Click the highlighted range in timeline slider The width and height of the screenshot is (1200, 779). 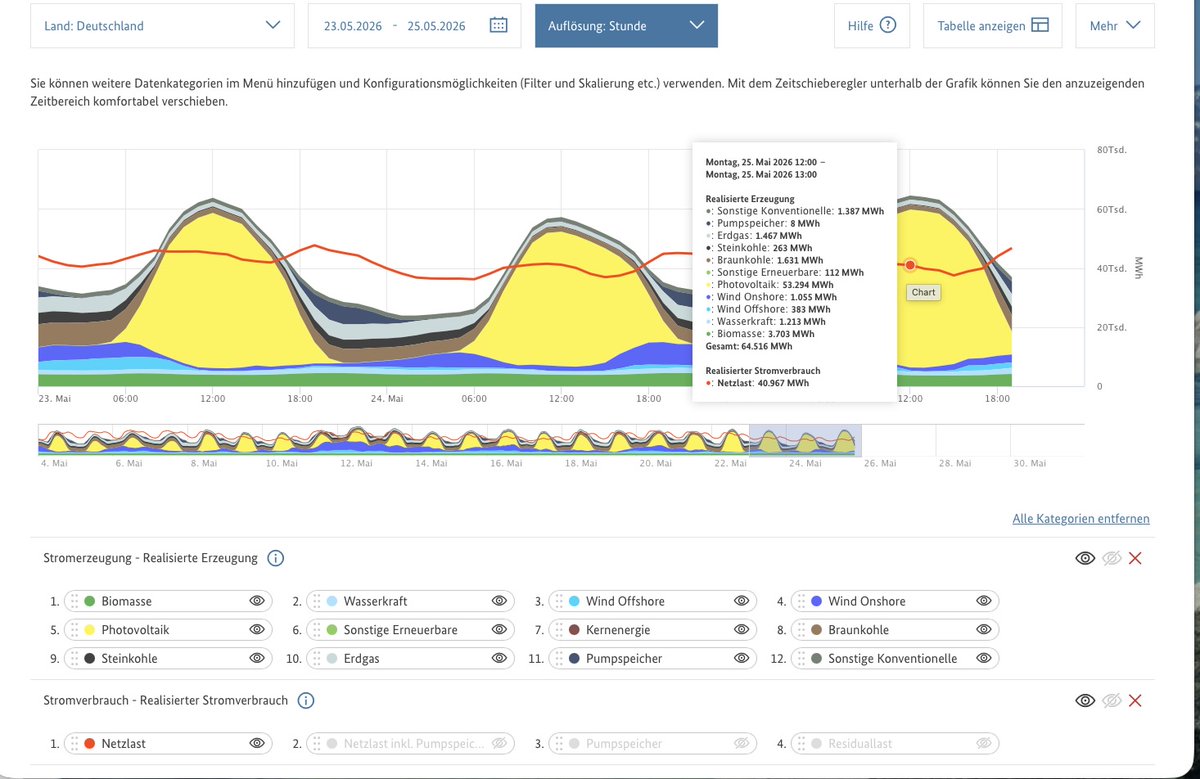[805, 440]
